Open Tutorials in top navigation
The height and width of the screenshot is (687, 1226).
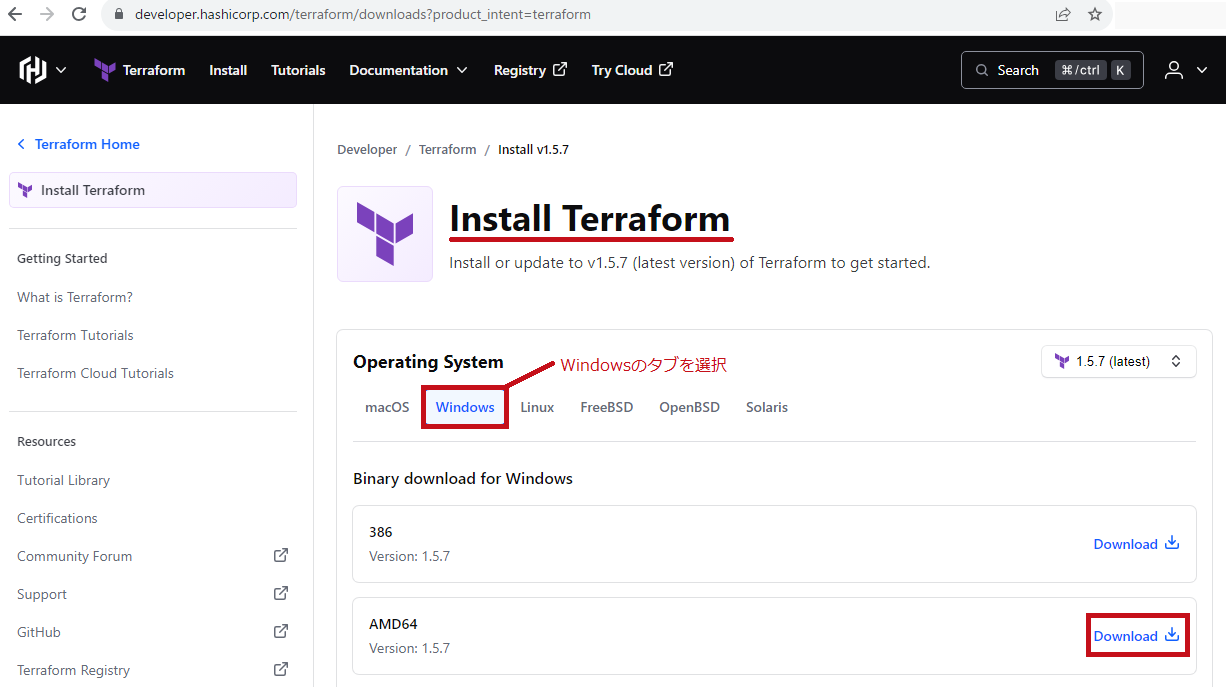pos(298,70)
